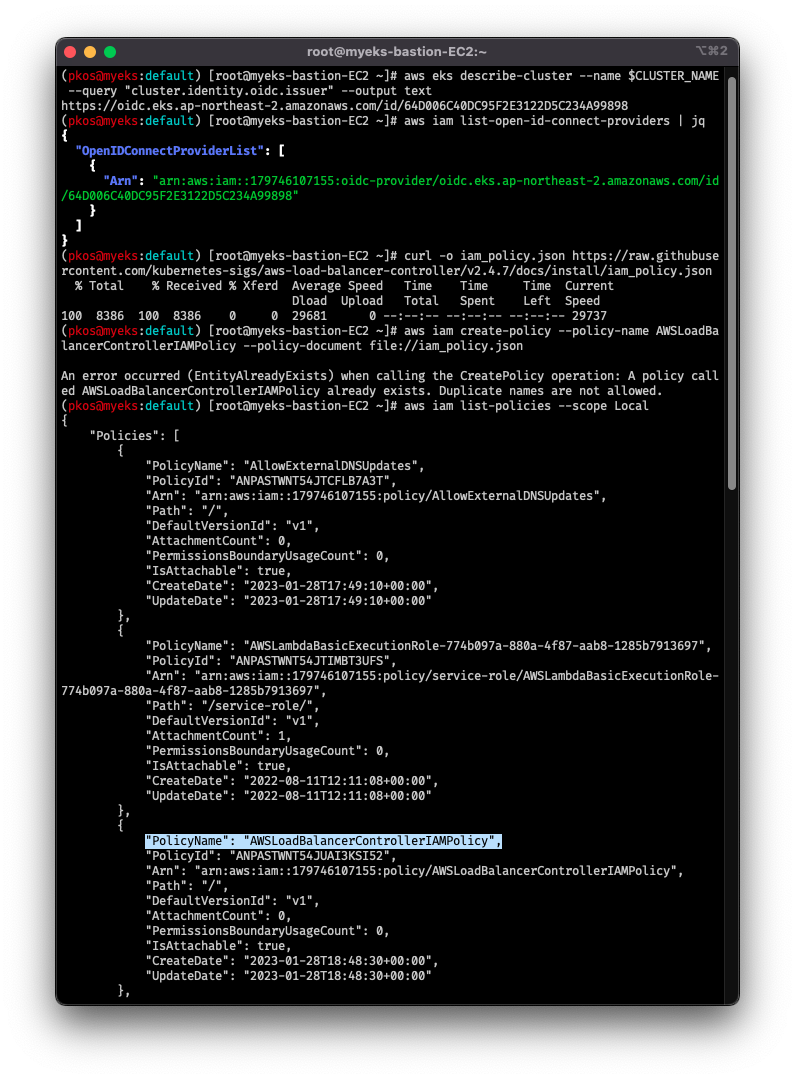Click the 29681 download speed value
795x1079 pixels.
309,316
